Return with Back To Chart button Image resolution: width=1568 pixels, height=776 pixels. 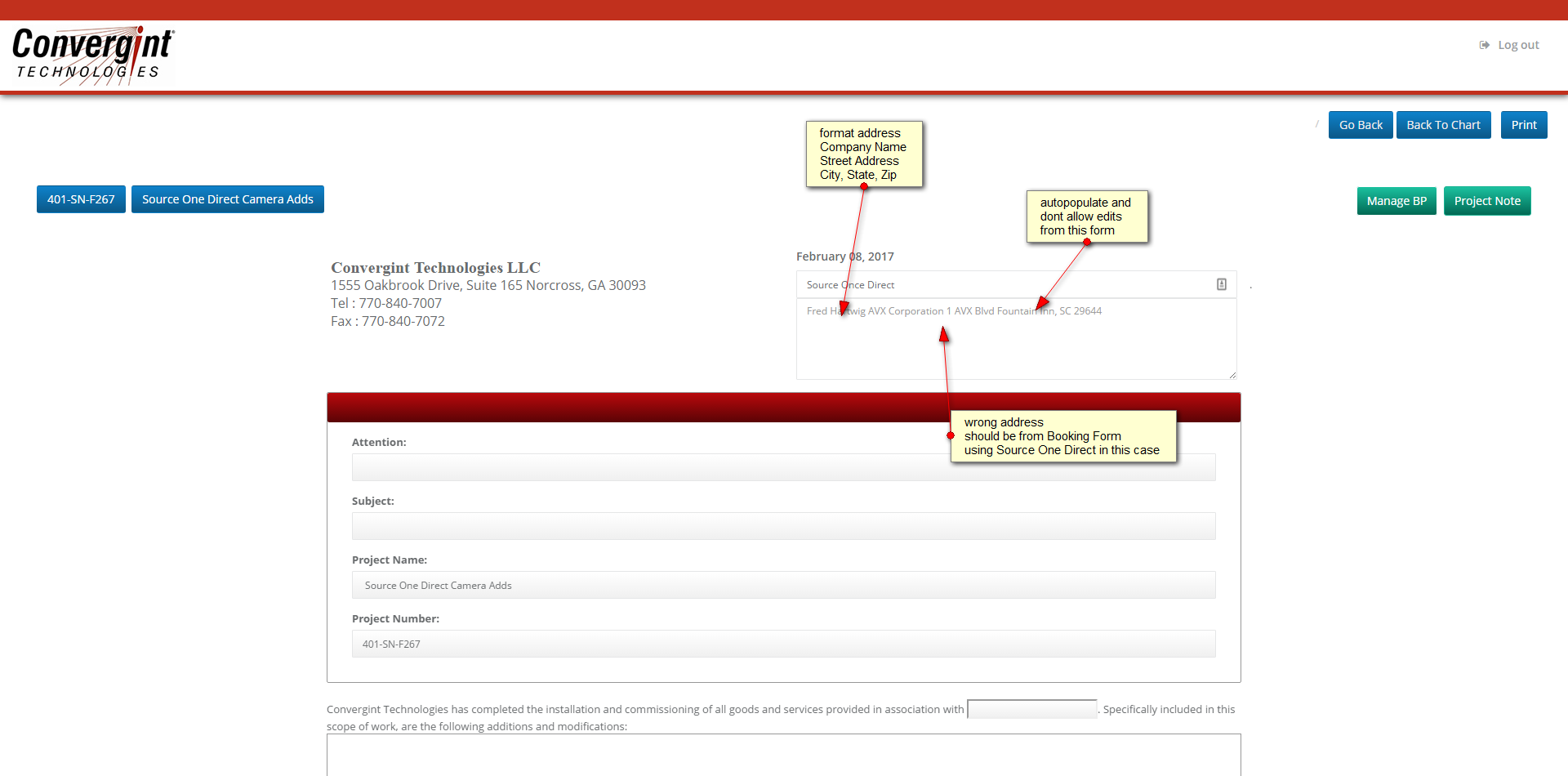[x=1443, y=125]
